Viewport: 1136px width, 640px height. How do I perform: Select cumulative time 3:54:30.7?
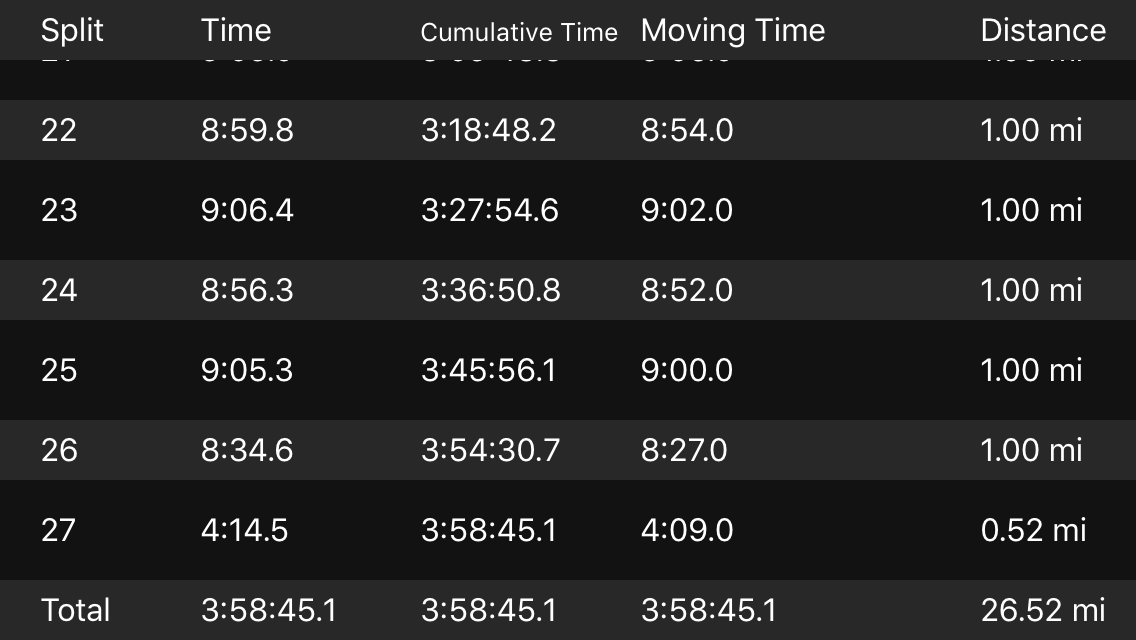pyautogui.click(x=490, y=450)
